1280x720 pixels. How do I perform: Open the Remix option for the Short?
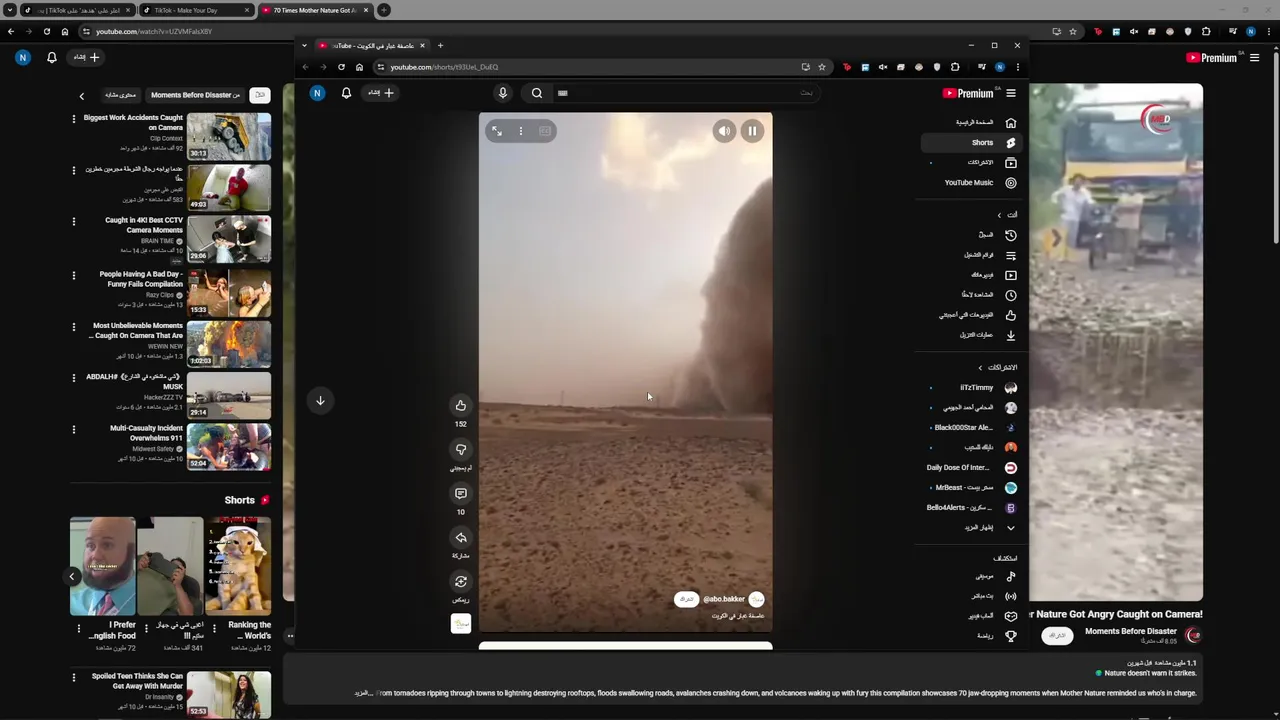coord(461,581)
